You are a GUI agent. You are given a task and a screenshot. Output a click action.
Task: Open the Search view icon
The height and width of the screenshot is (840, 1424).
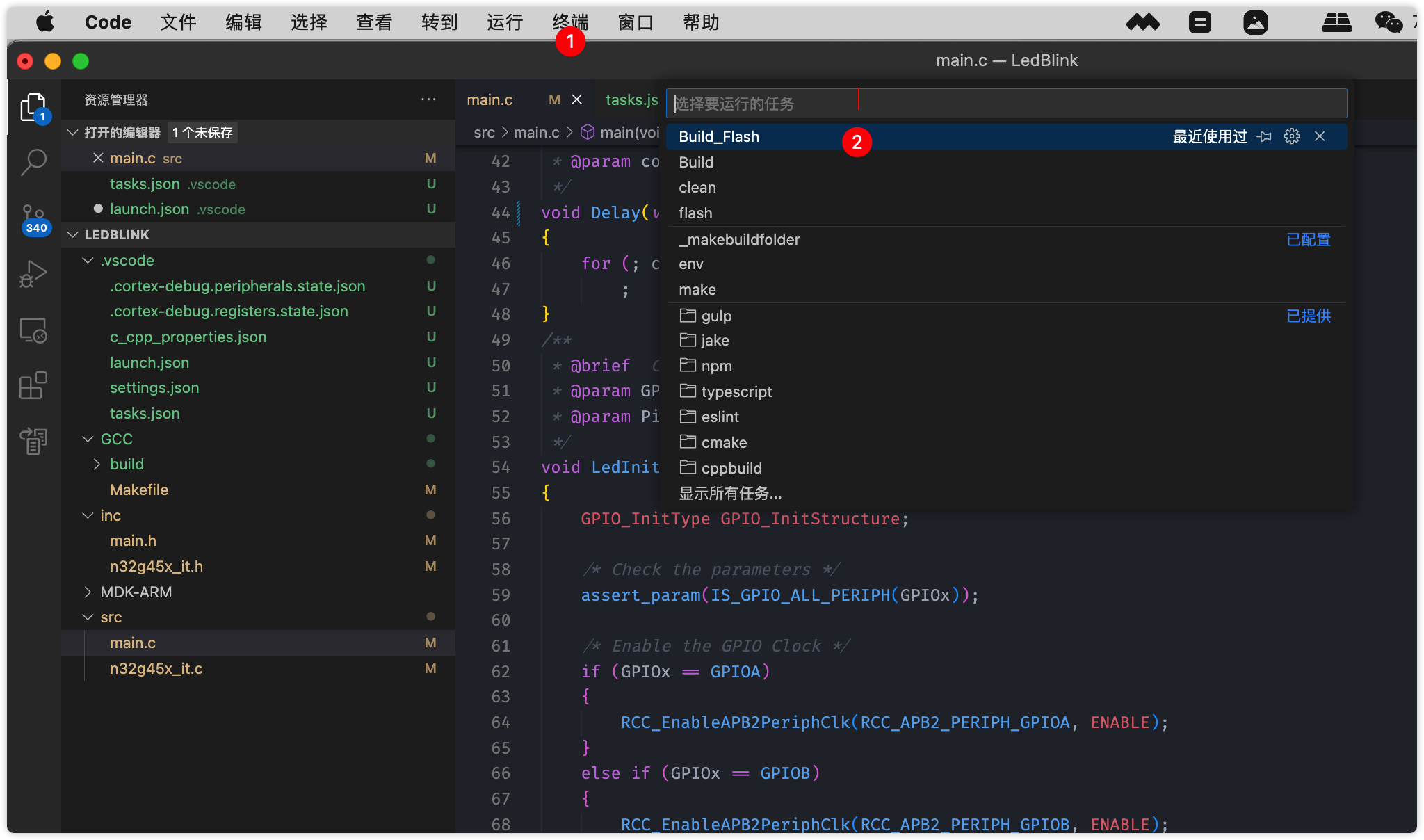coord(33,162)
